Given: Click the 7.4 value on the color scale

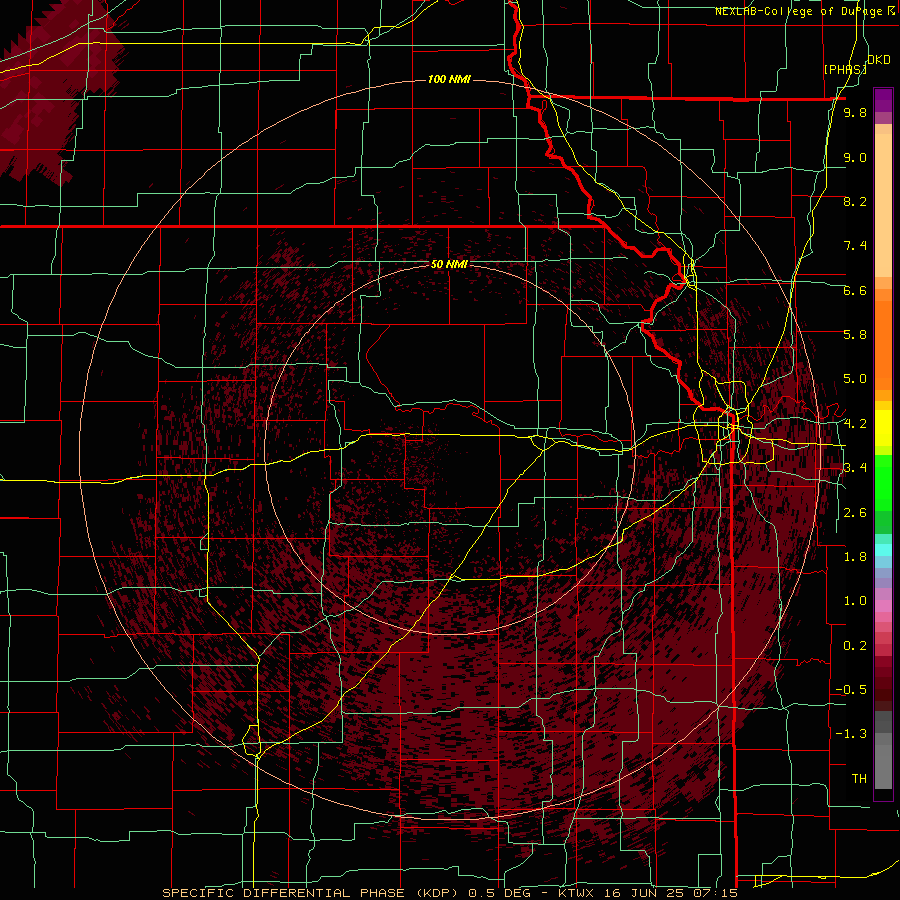Looking at the screenshot, I should pyautogui.click(x=855, y=246).
